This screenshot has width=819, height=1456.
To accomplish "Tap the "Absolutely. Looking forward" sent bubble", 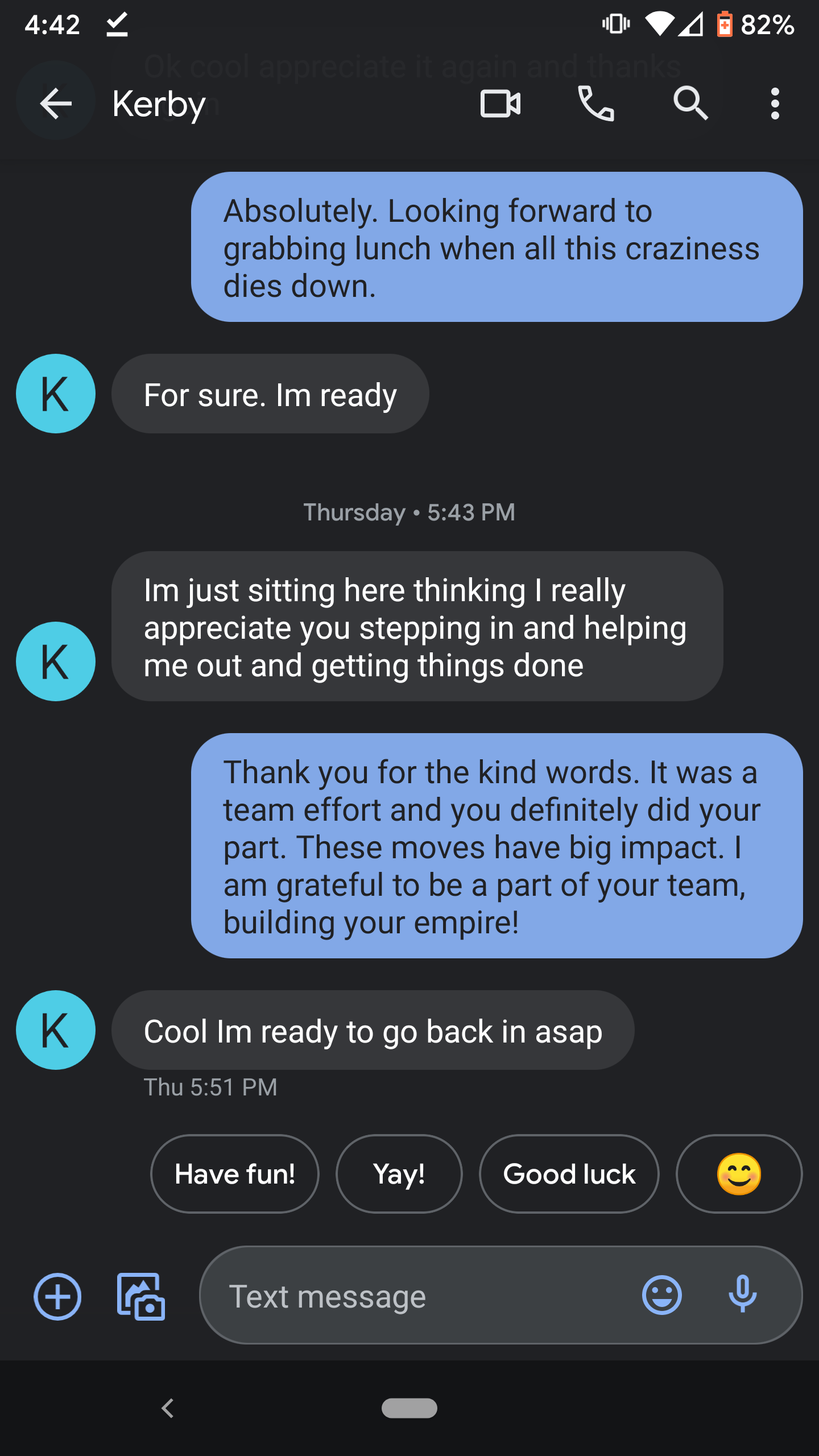I will [497, 247].
